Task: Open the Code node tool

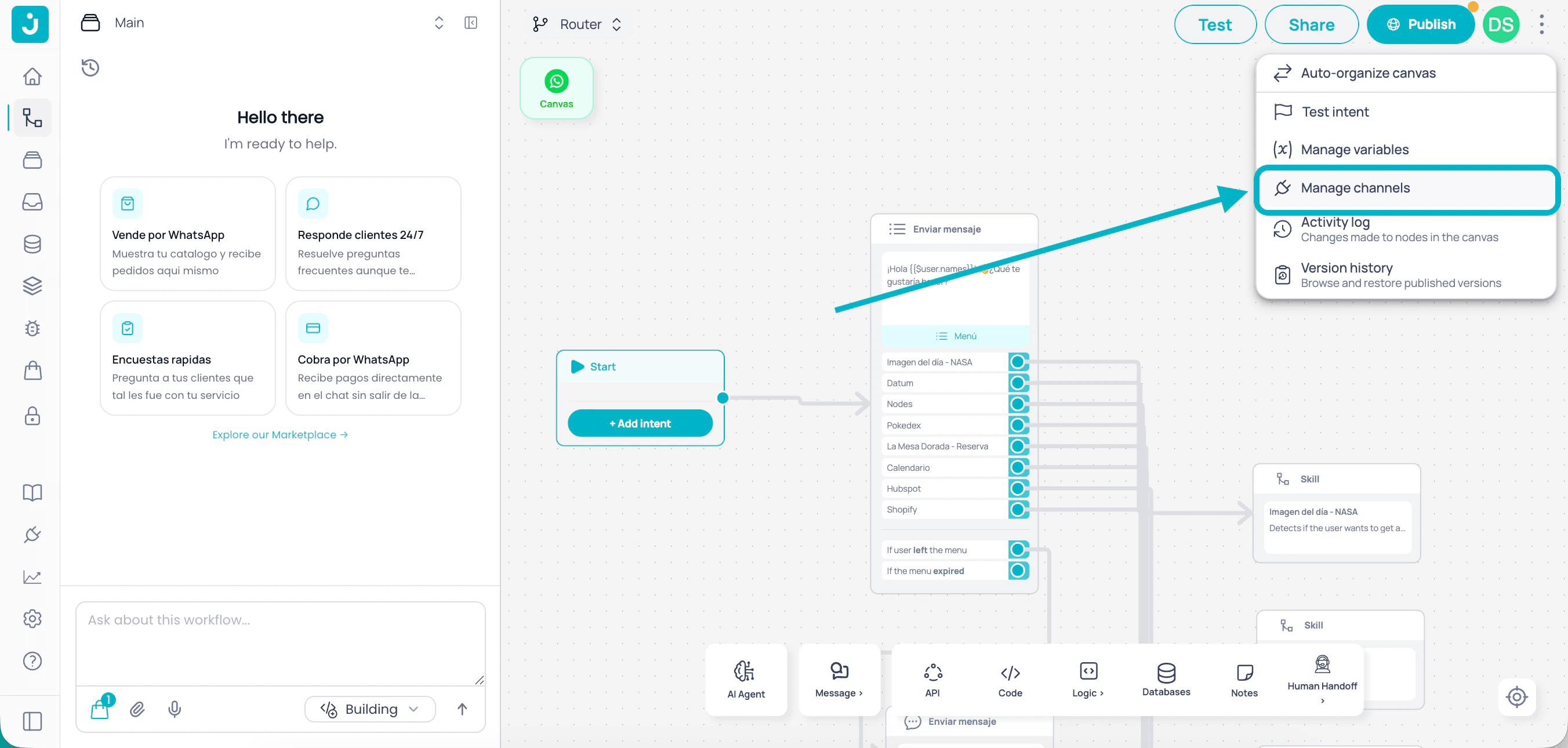Action: (1009, 678)
